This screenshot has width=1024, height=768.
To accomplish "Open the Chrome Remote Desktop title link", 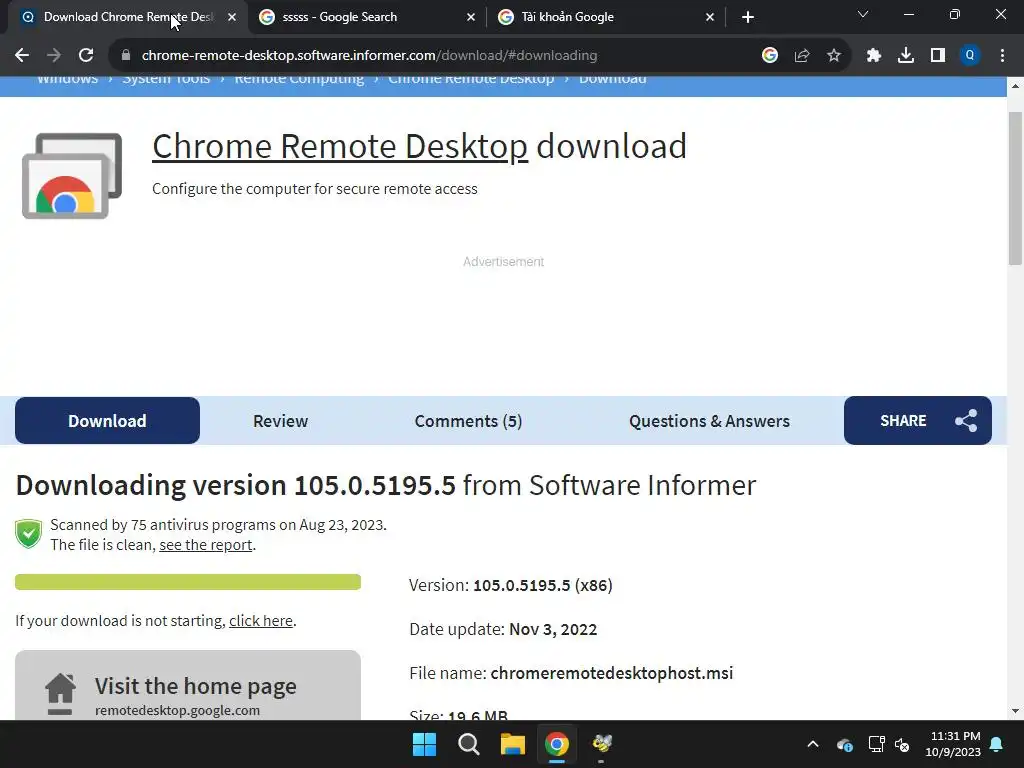I will click(340, 146).
